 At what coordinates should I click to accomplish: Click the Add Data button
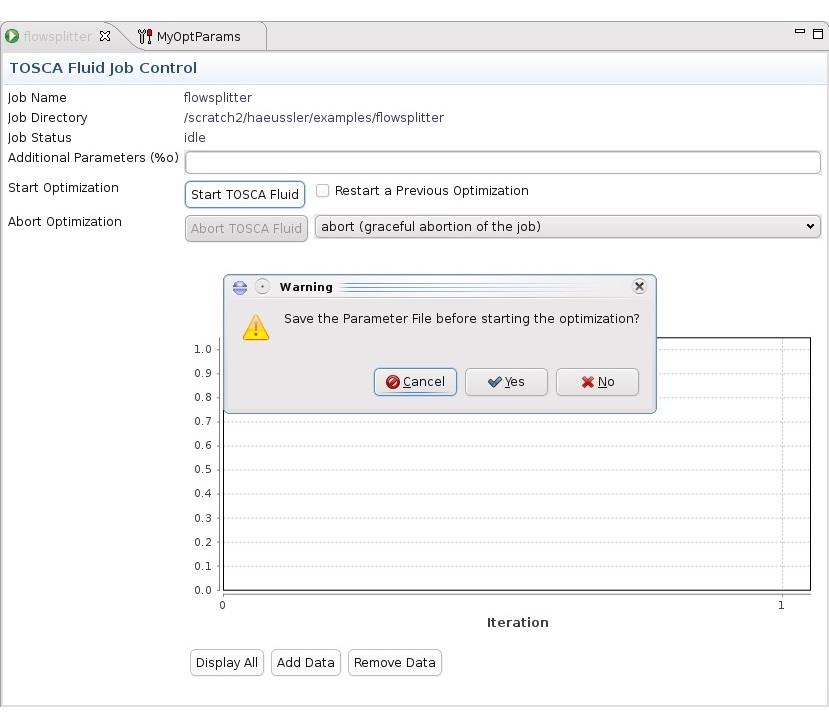306,663
